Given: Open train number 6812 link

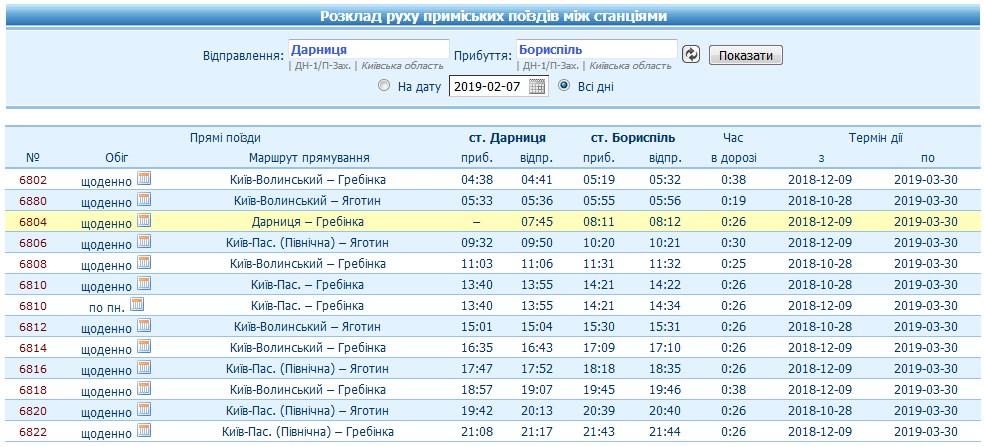Looking at the screenshot, I should tap(33, 327).
